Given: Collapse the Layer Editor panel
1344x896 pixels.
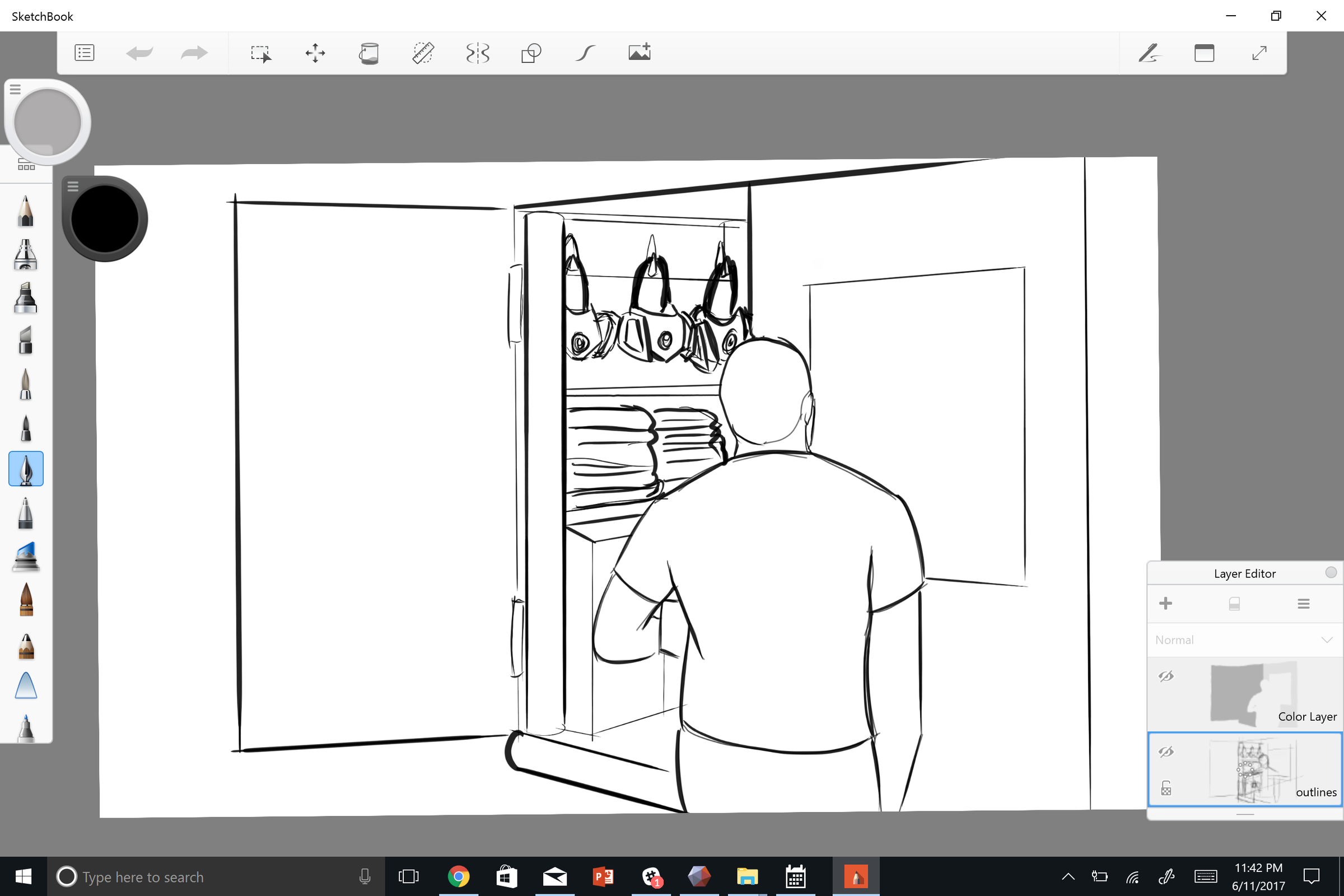Looking at the screenshot, I should coord(1331,572).
